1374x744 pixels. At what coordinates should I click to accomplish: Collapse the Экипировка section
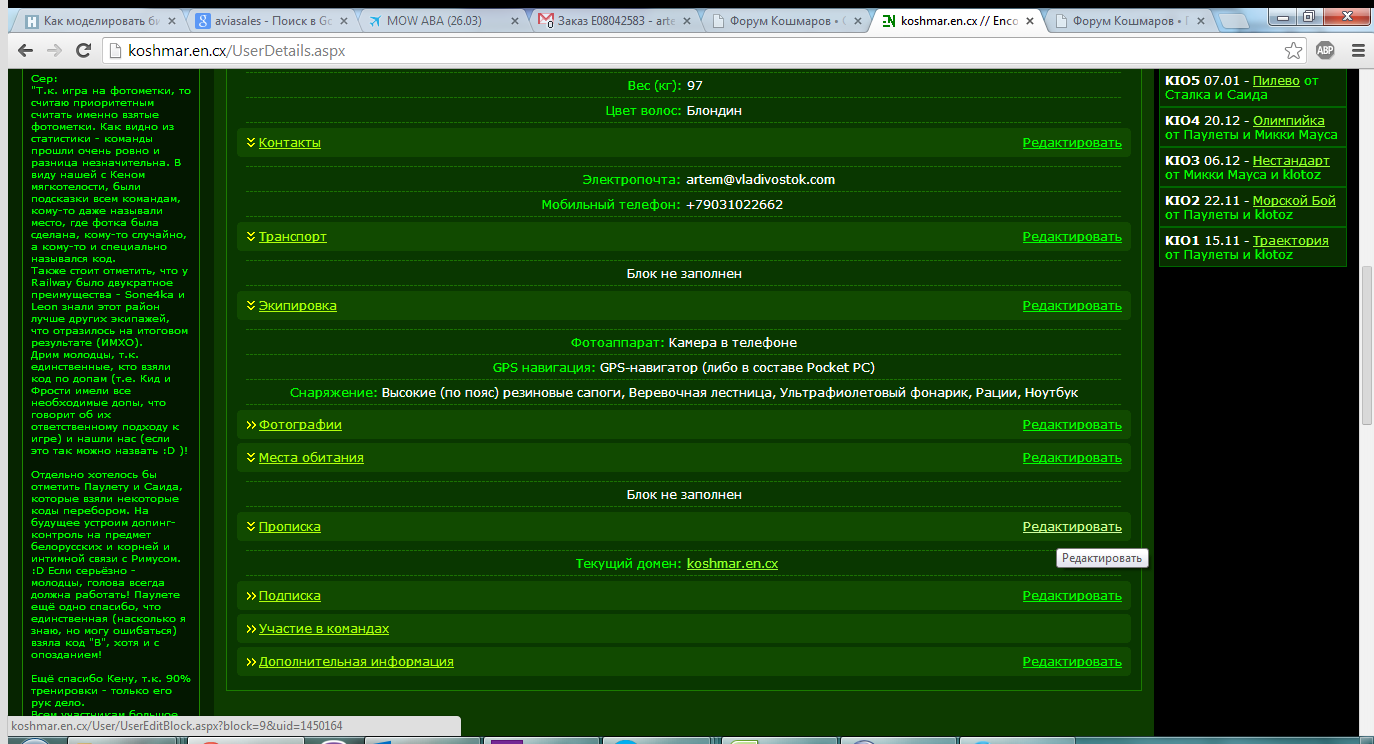[297, 306]
